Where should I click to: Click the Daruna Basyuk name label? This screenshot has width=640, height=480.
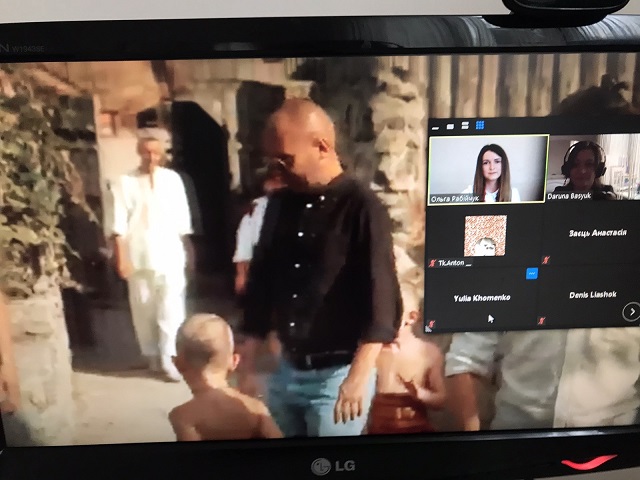(569, 196)
